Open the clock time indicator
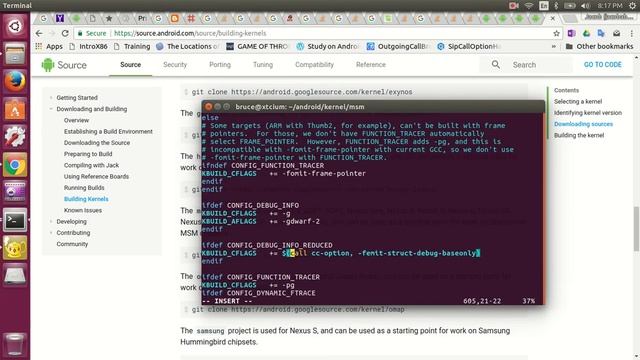Image resolution: width=640 pixels, height=360 pixels. tap(610, 6)
